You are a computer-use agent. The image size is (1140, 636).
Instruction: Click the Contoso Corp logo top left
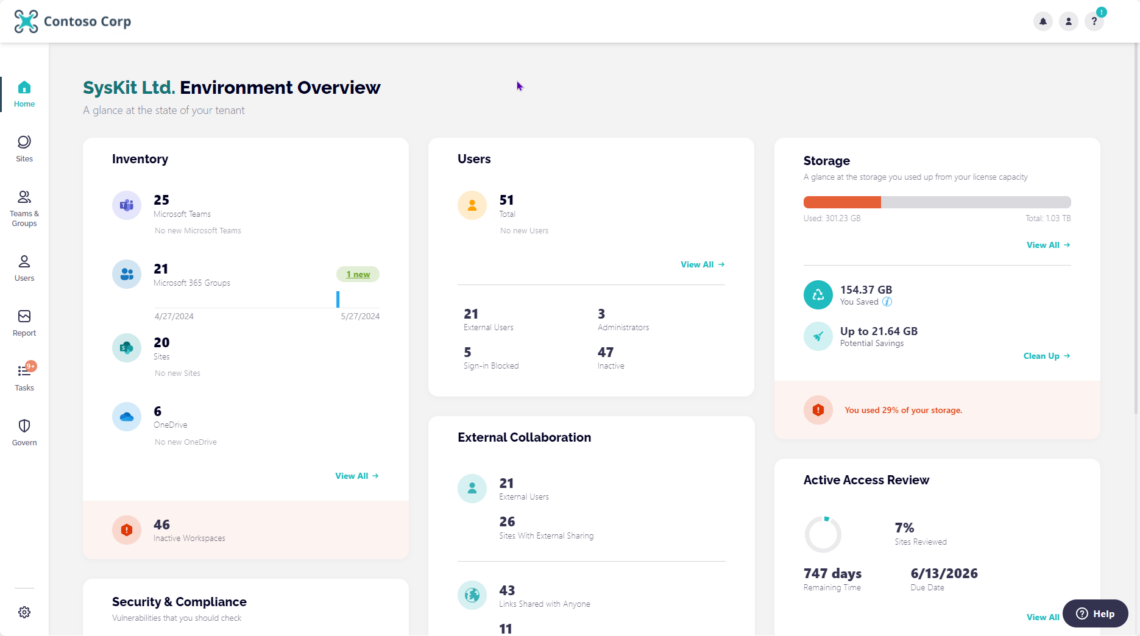click(x=72, y=20)
